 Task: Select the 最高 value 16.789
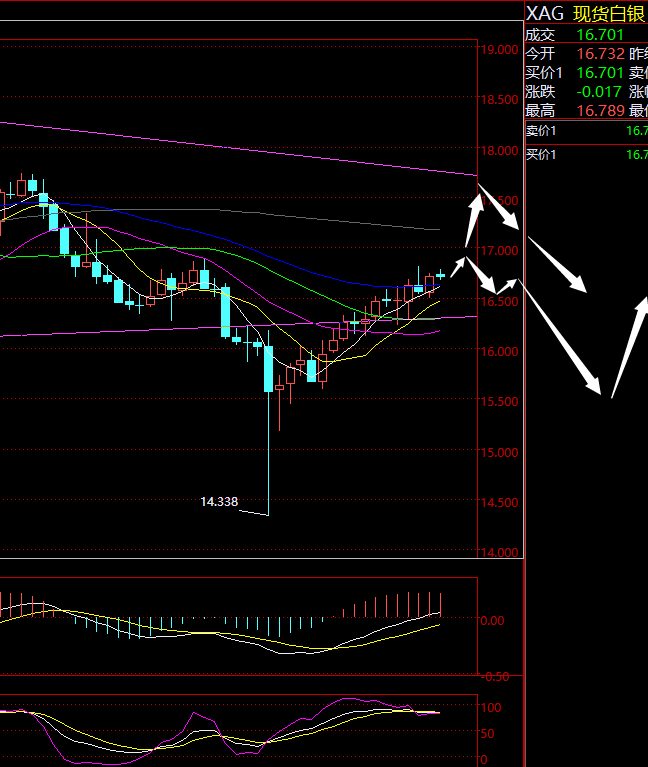coord(600,111)
